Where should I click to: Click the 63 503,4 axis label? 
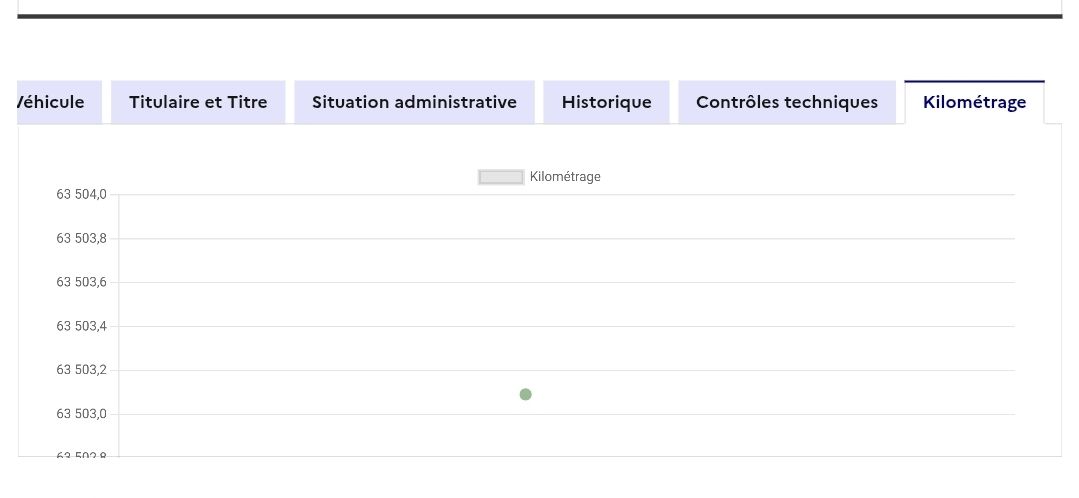coord(82,326)
